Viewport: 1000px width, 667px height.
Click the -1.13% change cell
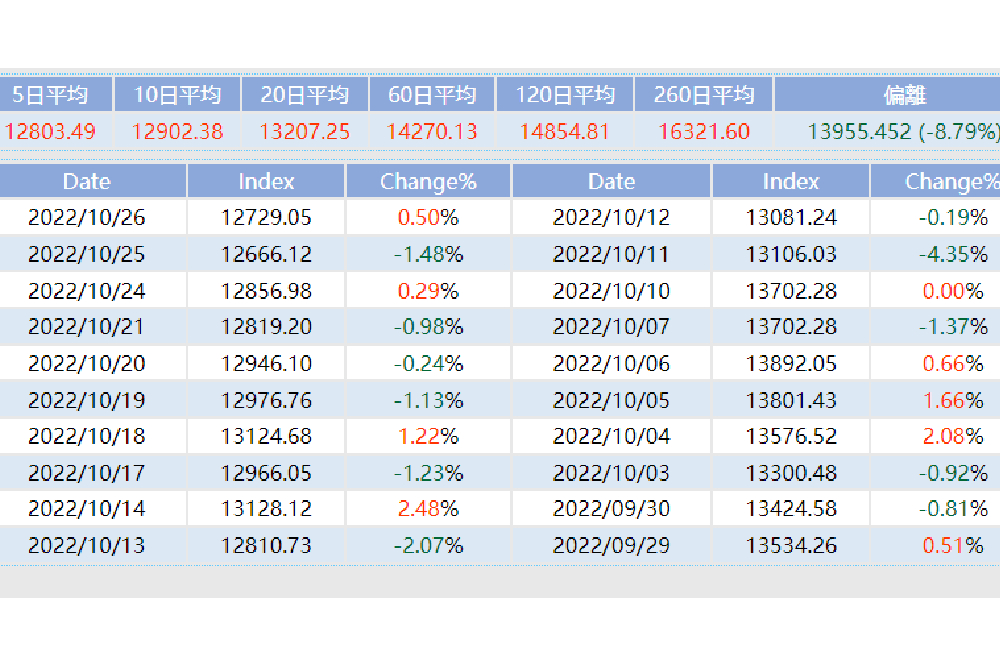pos(428,400)
